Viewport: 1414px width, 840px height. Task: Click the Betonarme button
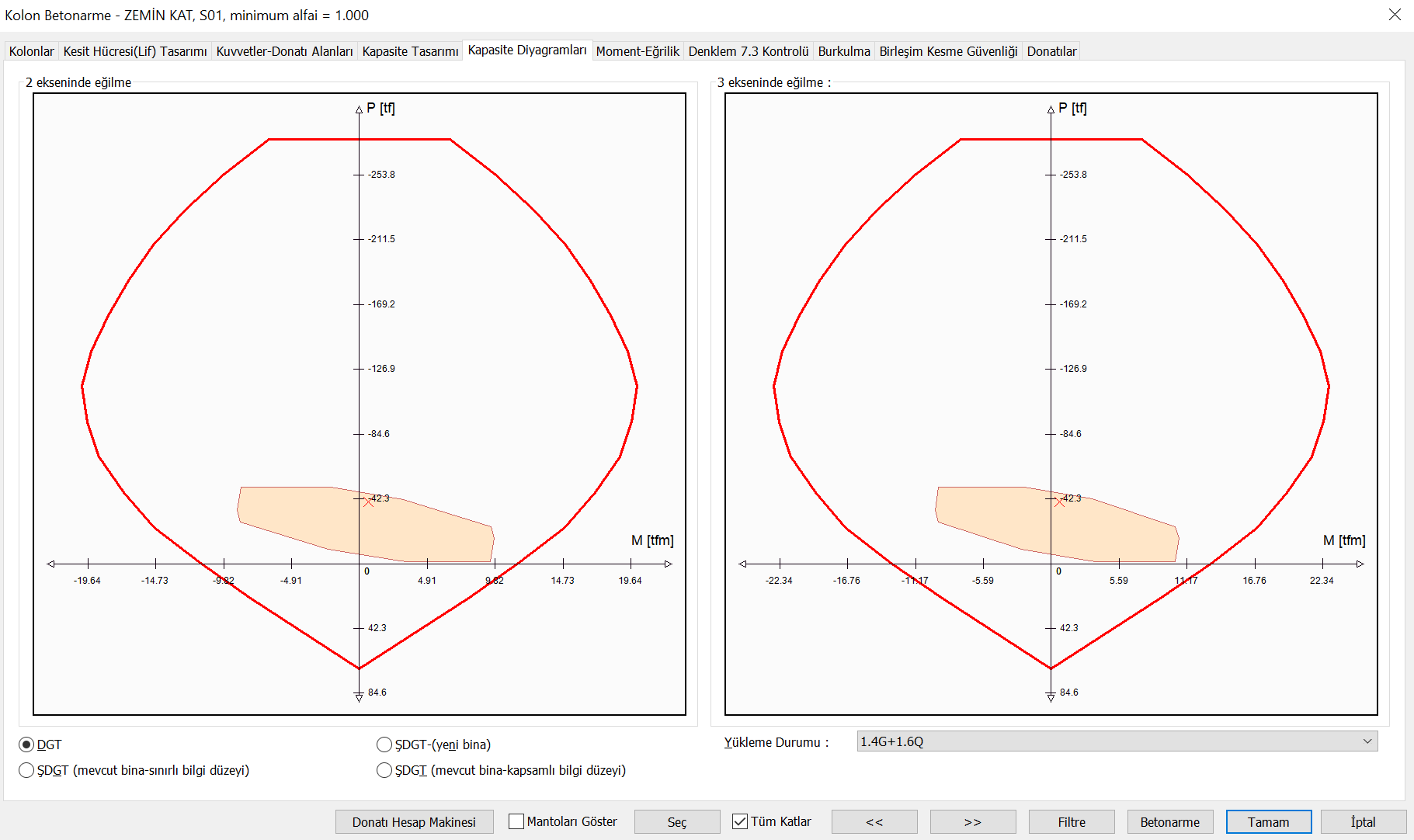point(1170,822)
